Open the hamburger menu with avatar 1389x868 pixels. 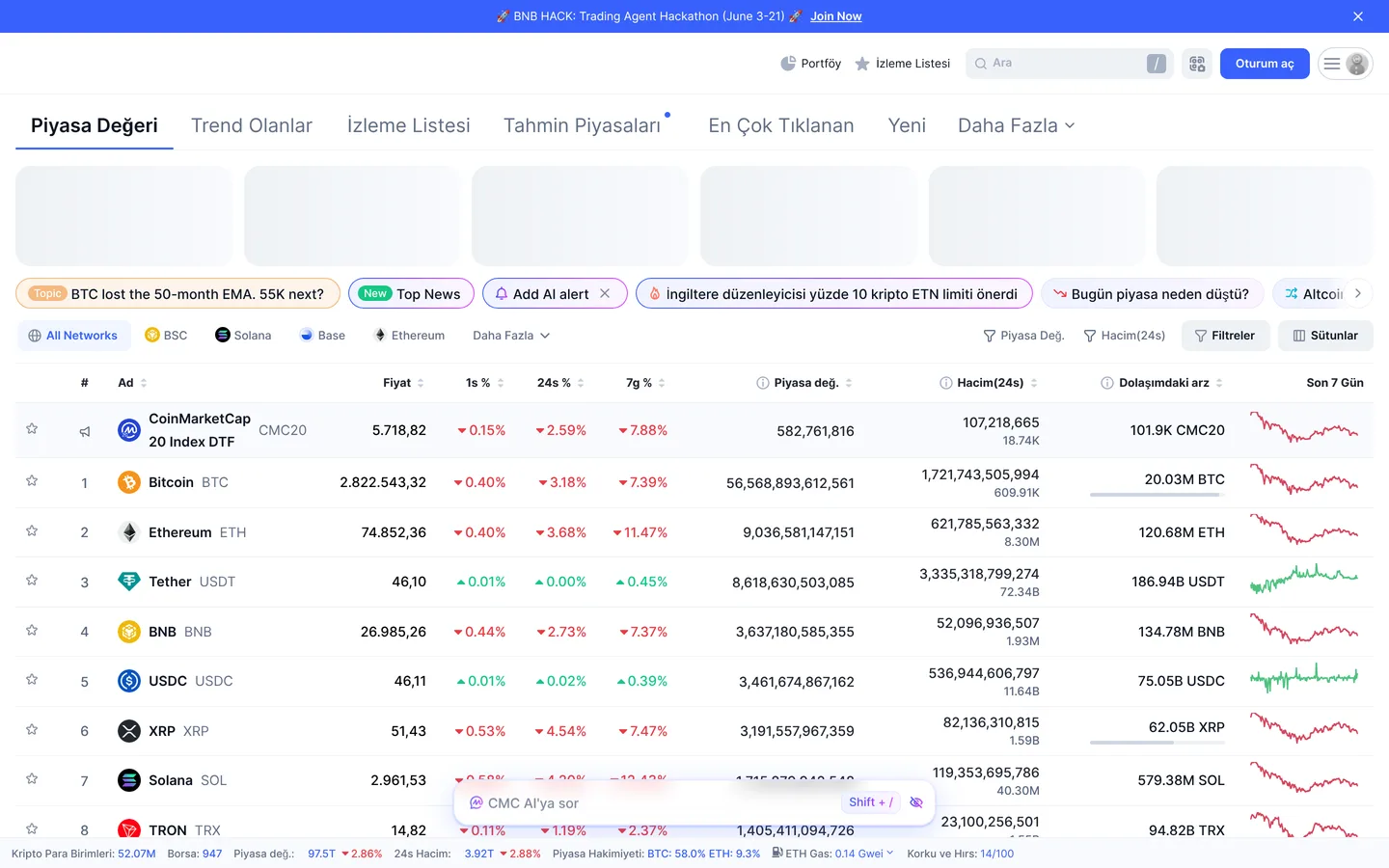click(x=1346, y=64)
